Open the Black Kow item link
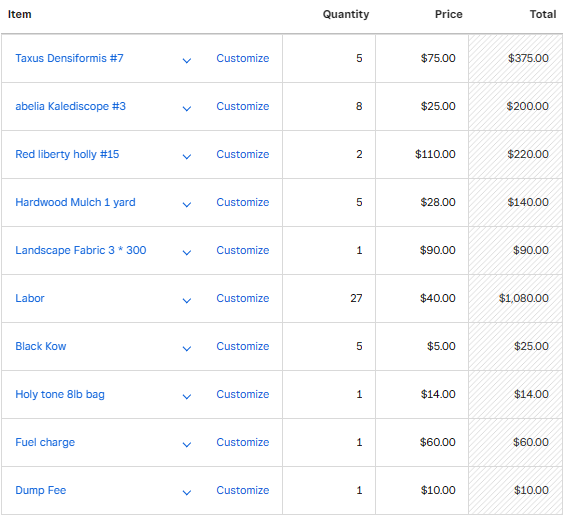563x515 pixels. [x=41, y=346]
